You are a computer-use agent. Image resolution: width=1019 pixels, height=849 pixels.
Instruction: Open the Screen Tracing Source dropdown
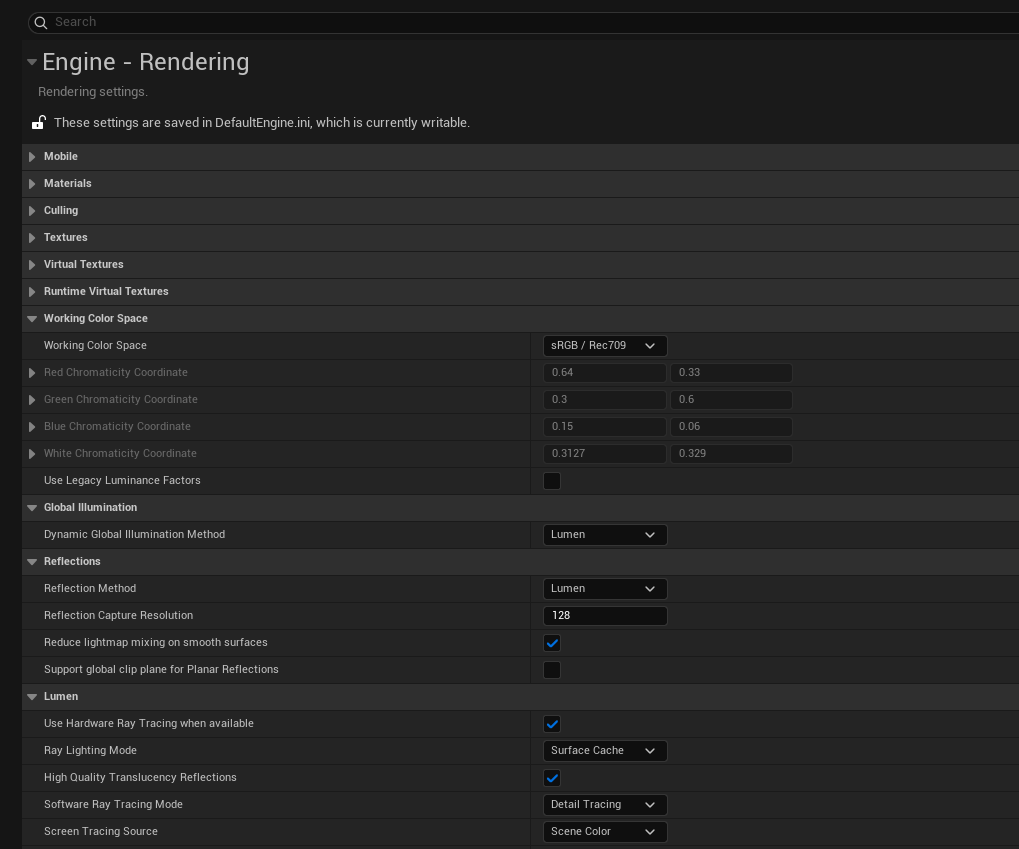(604, 832)
